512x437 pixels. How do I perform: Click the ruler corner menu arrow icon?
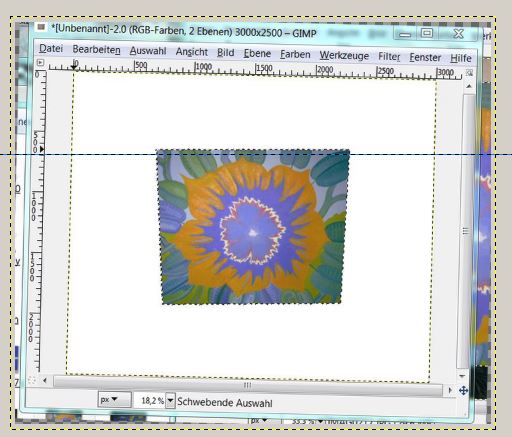[40, 62]
